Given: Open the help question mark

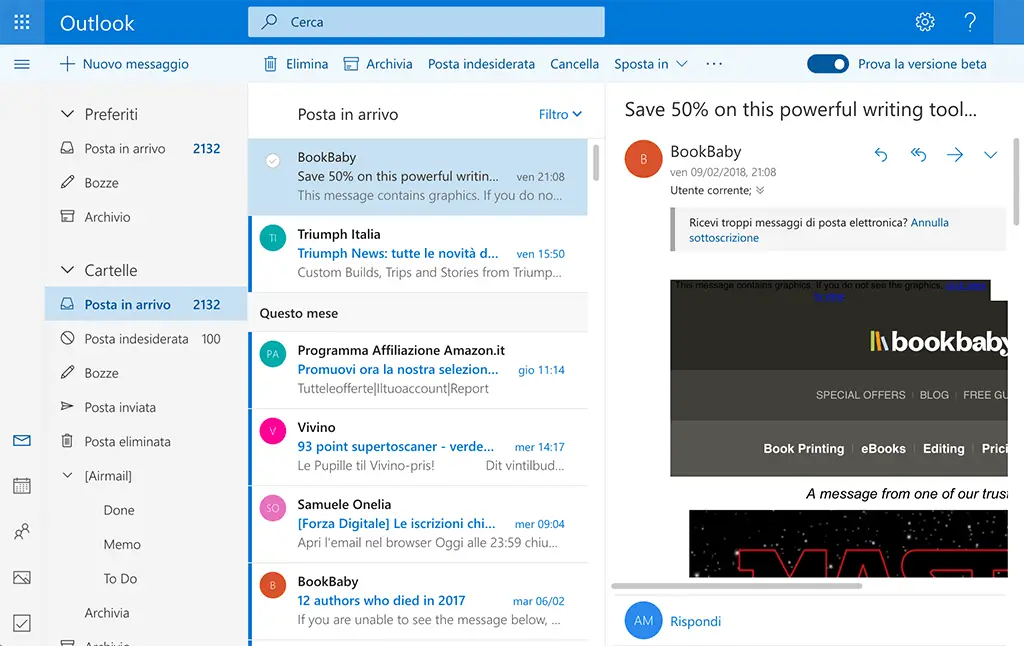Looking at the screenshot, I should 970,22.
